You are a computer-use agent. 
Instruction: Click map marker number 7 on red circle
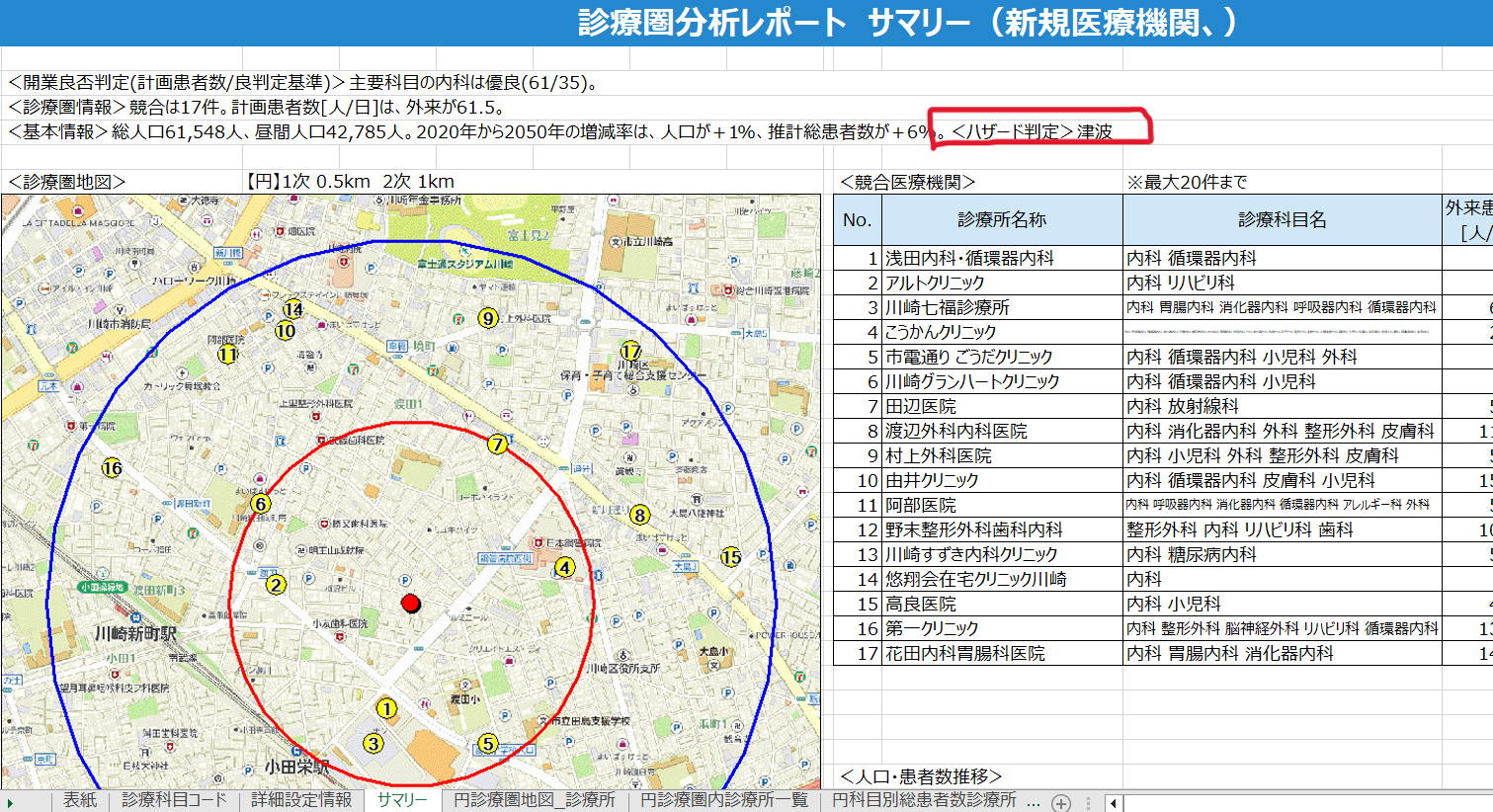(x=498, y=445)
